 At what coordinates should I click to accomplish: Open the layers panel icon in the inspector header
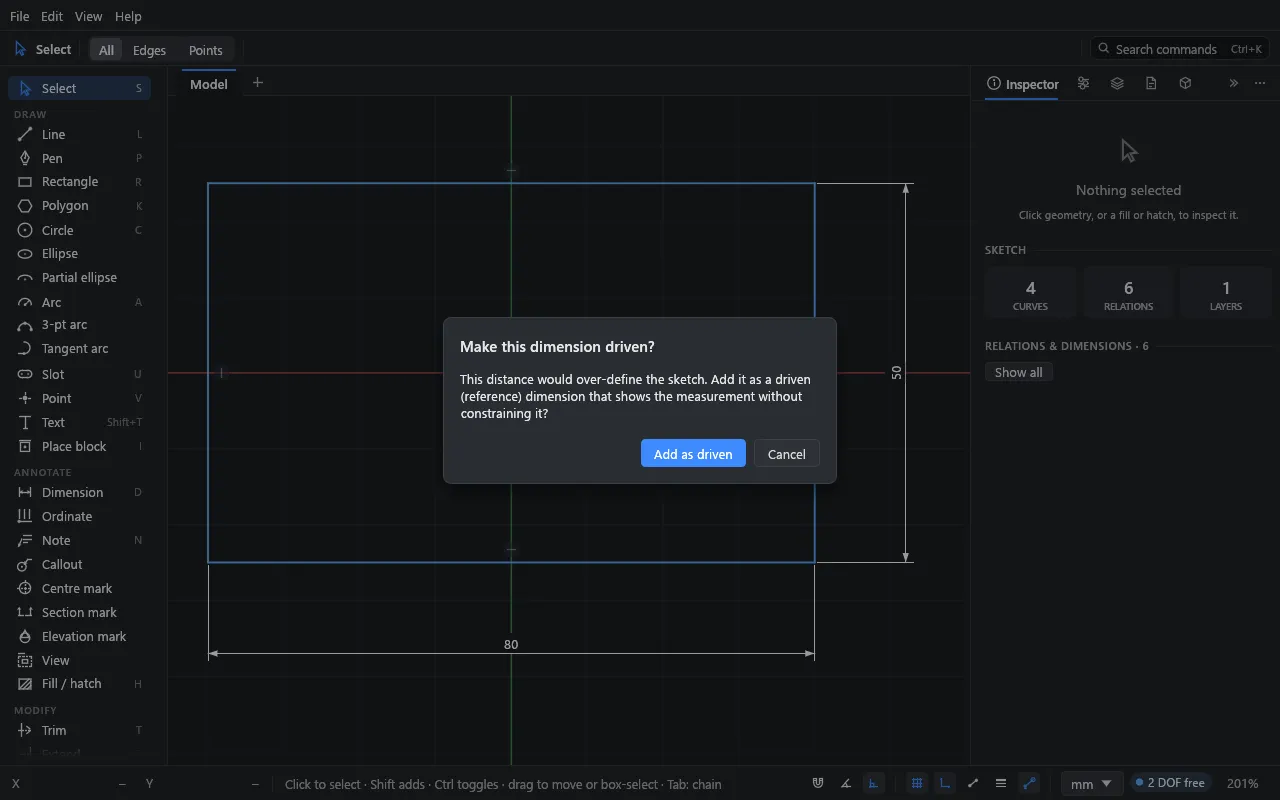[1117, 84]
